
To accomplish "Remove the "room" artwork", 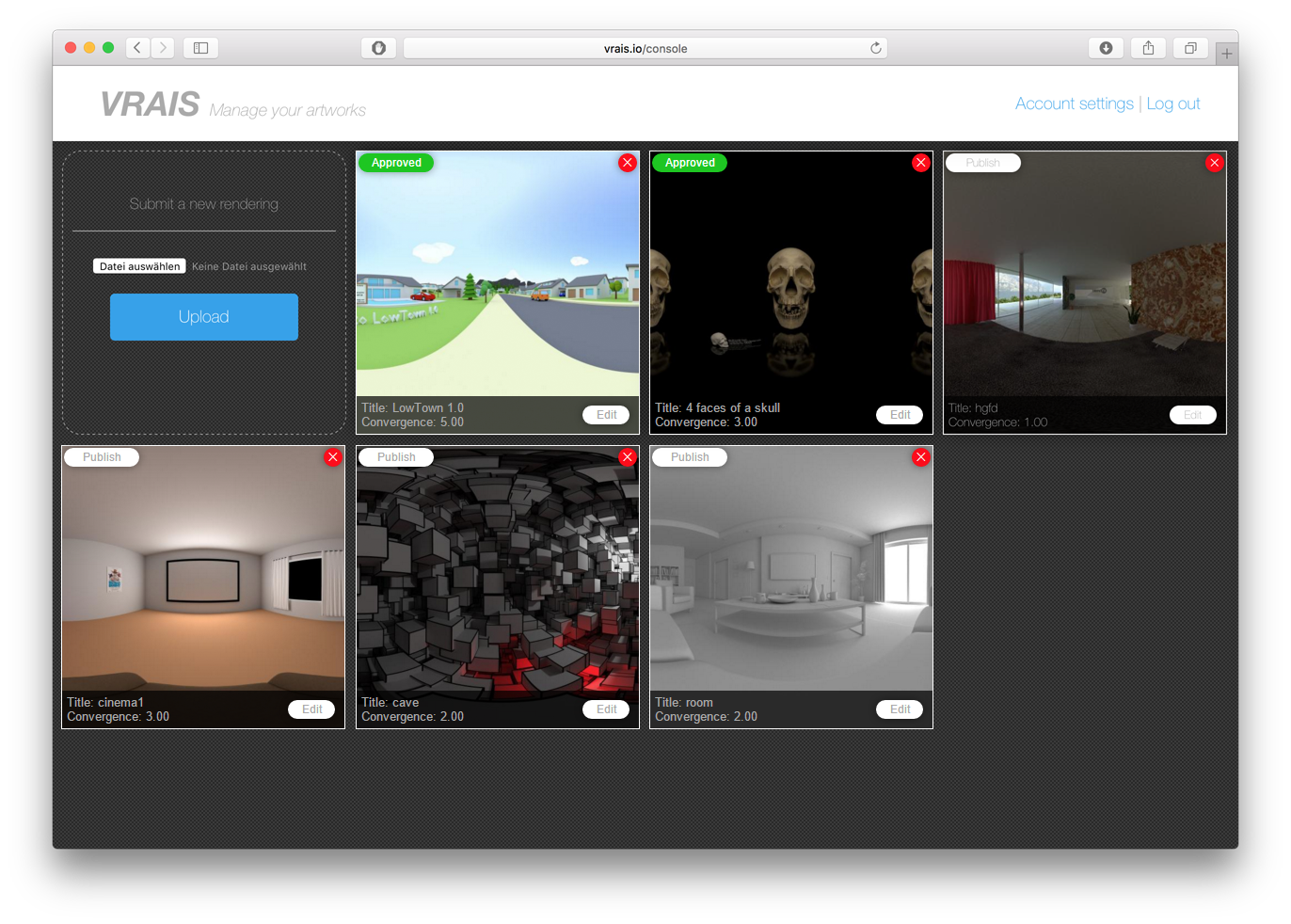I will (920, 456).
